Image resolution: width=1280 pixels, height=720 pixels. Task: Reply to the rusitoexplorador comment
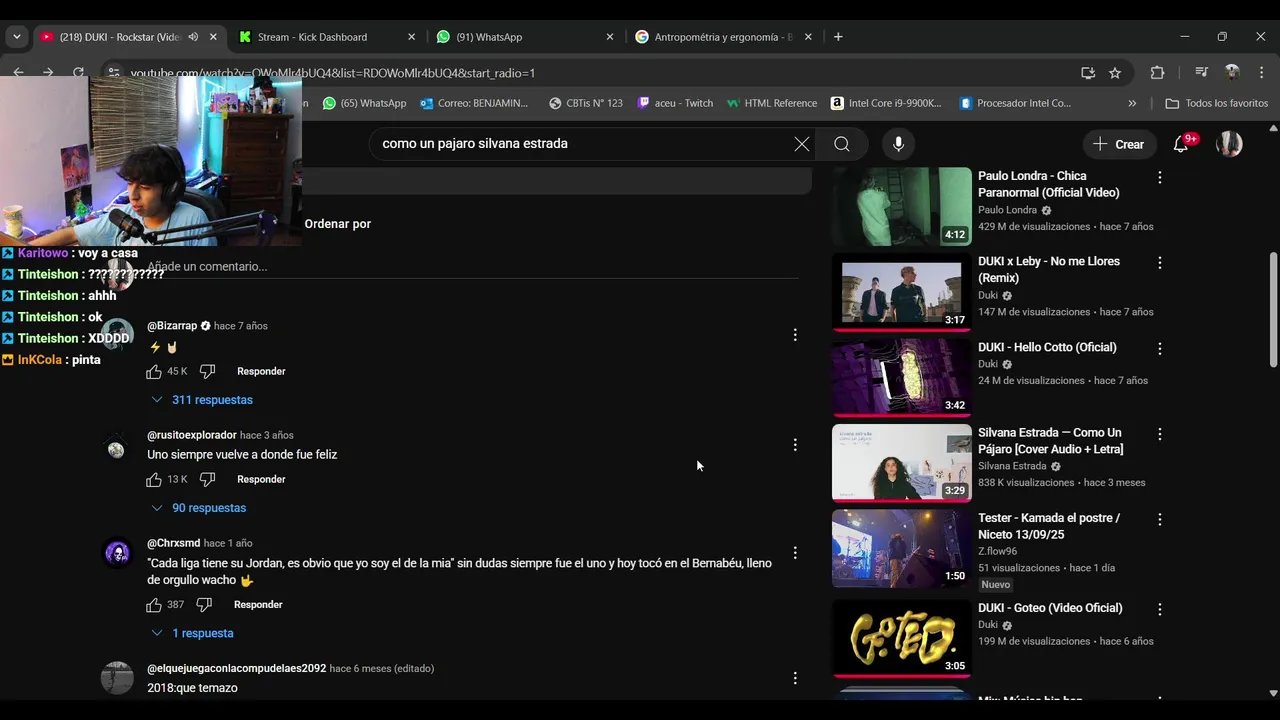261,479
